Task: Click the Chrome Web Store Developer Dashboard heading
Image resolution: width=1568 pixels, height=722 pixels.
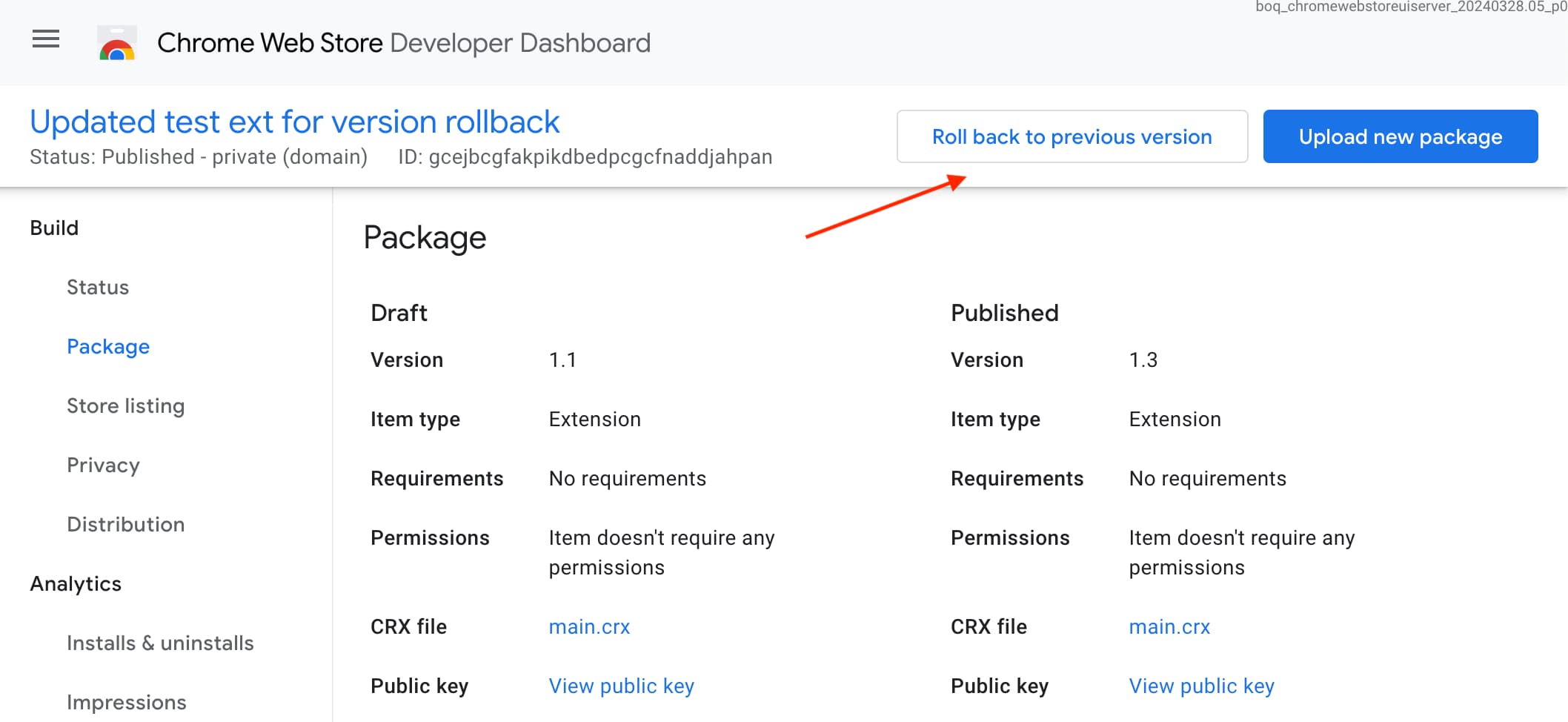Action: point(402,42)
